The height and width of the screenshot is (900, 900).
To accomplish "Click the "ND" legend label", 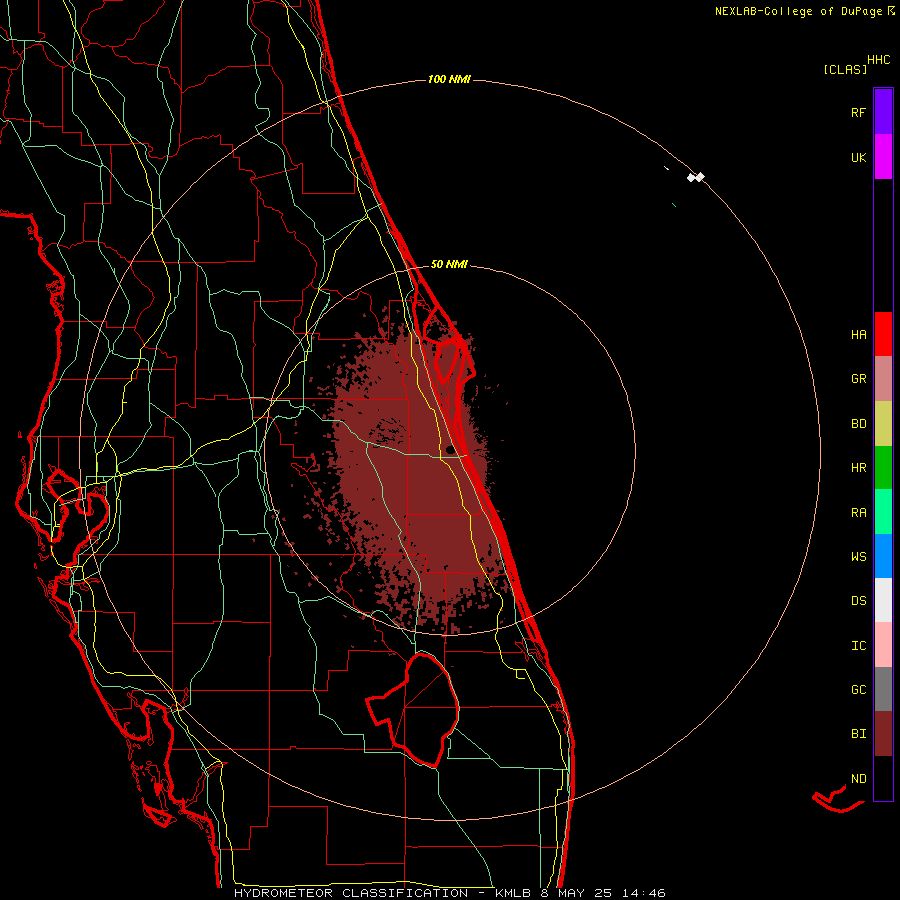I will coord(858,779).
